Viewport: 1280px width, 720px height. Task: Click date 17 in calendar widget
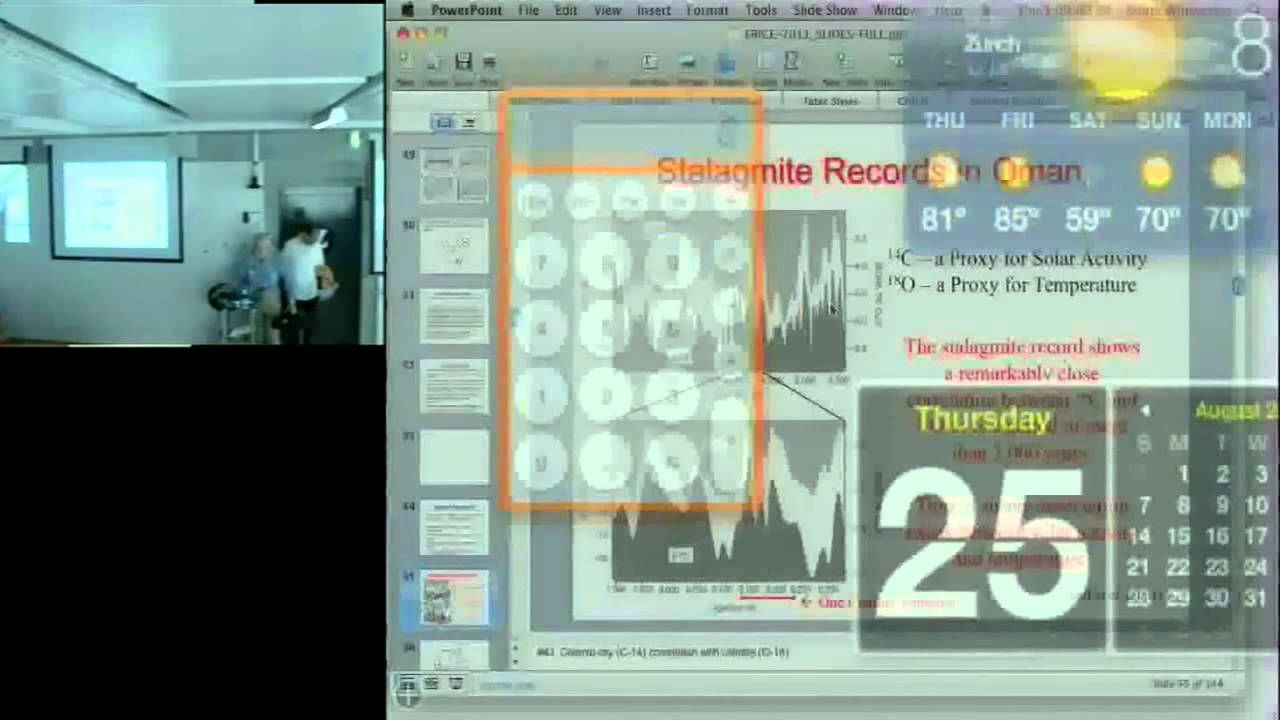pos(1256,536)
